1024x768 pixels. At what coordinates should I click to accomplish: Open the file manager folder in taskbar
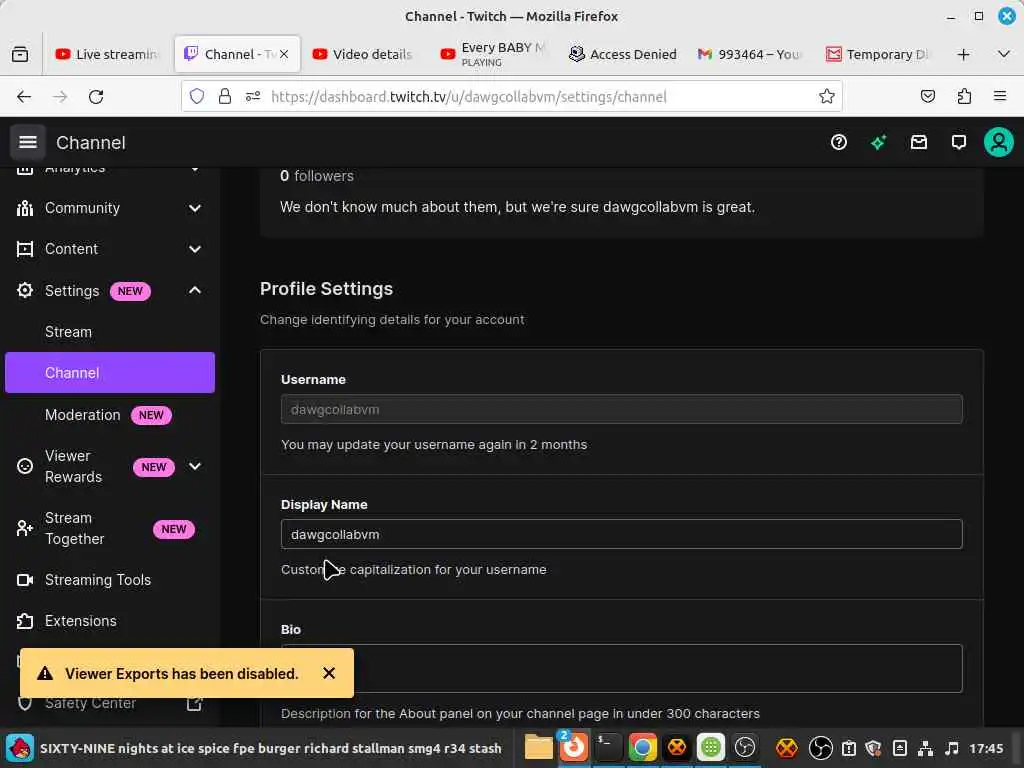click(539, 747)
